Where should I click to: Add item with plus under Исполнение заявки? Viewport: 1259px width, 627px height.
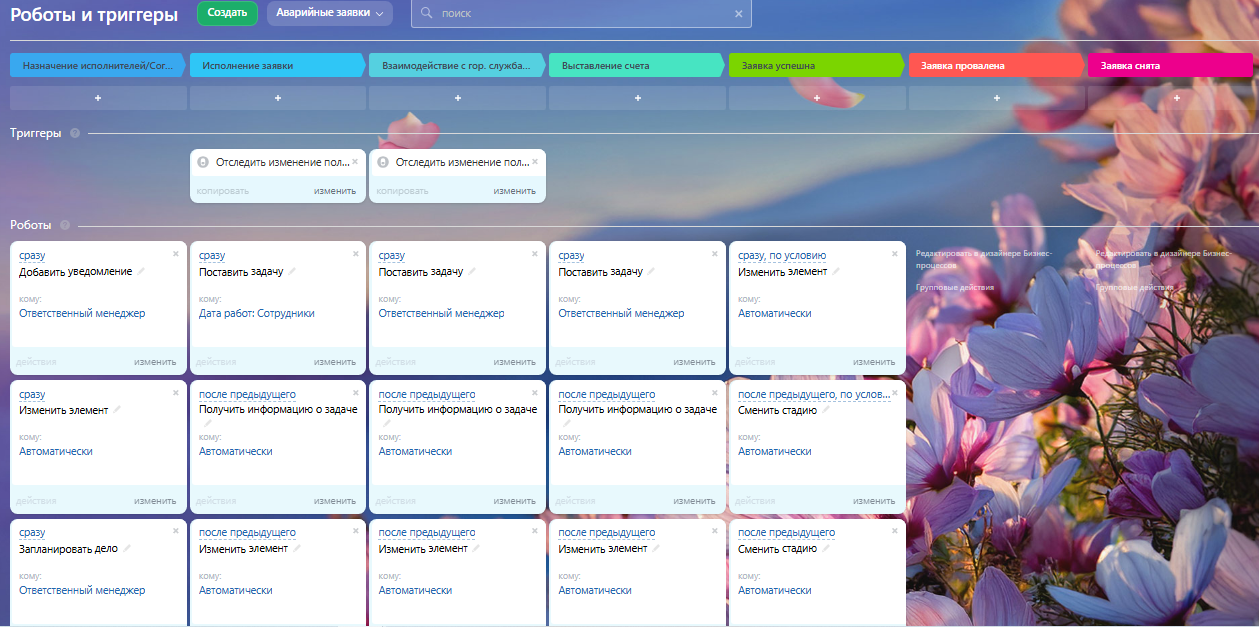[278, 98]
